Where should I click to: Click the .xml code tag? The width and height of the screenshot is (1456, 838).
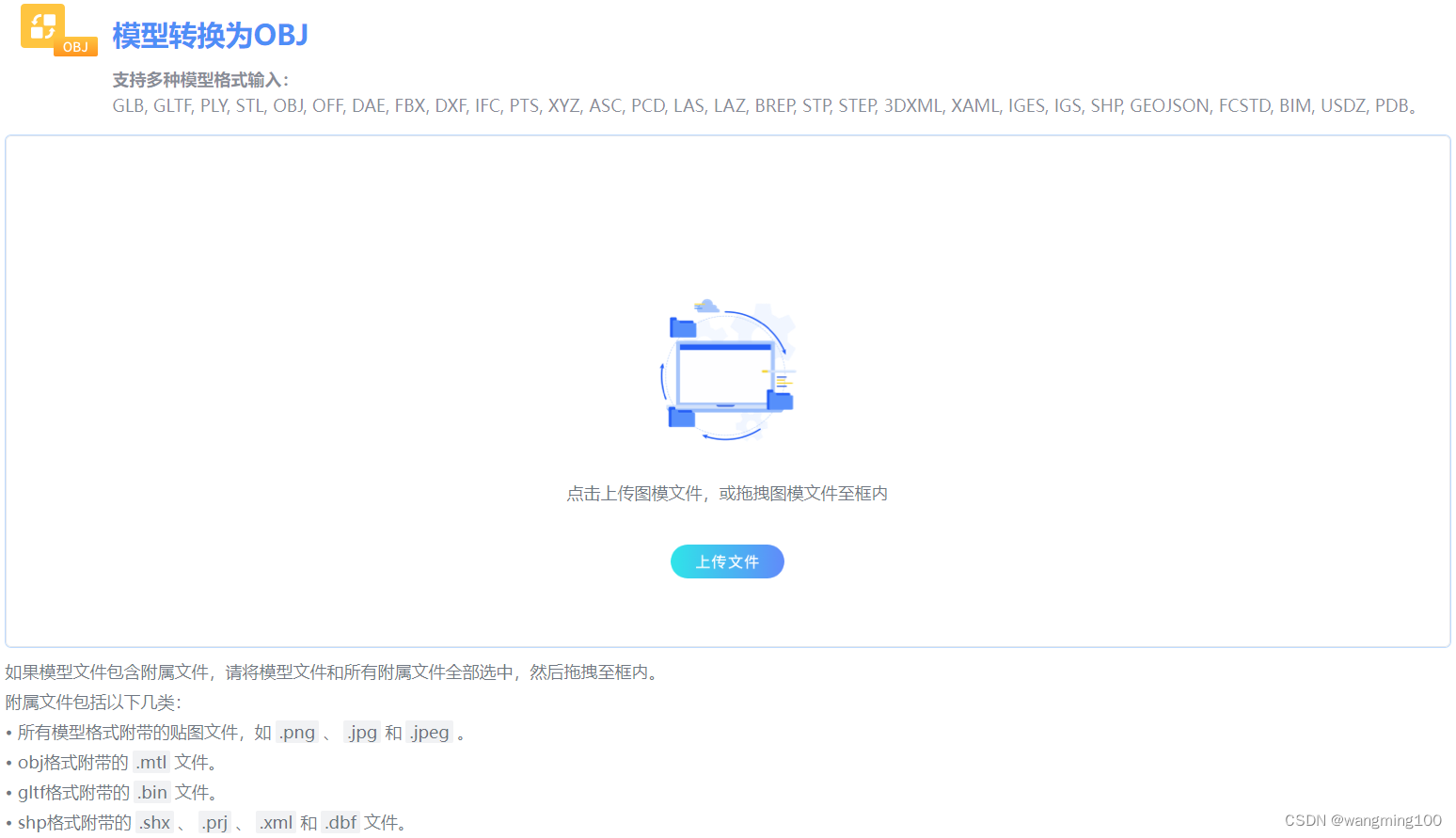click(277, 823)
